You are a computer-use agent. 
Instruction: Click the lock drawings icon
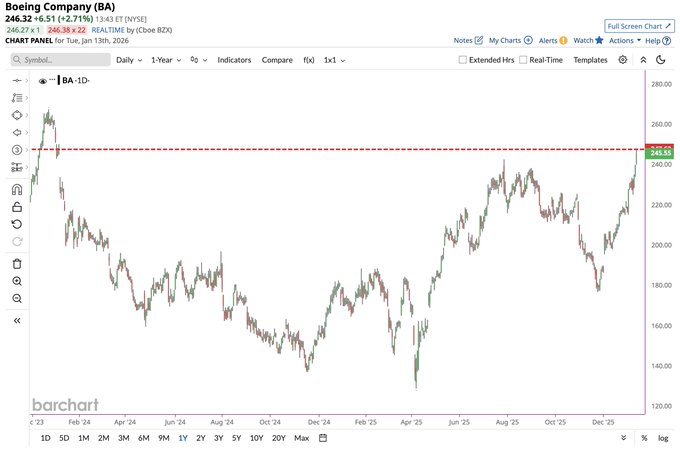17,207
